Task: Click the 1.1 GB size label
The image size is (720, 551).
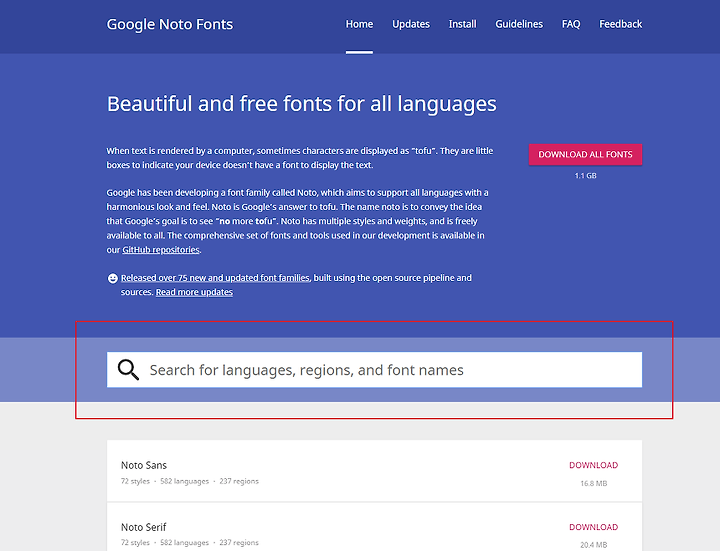Action: [585, 176]
